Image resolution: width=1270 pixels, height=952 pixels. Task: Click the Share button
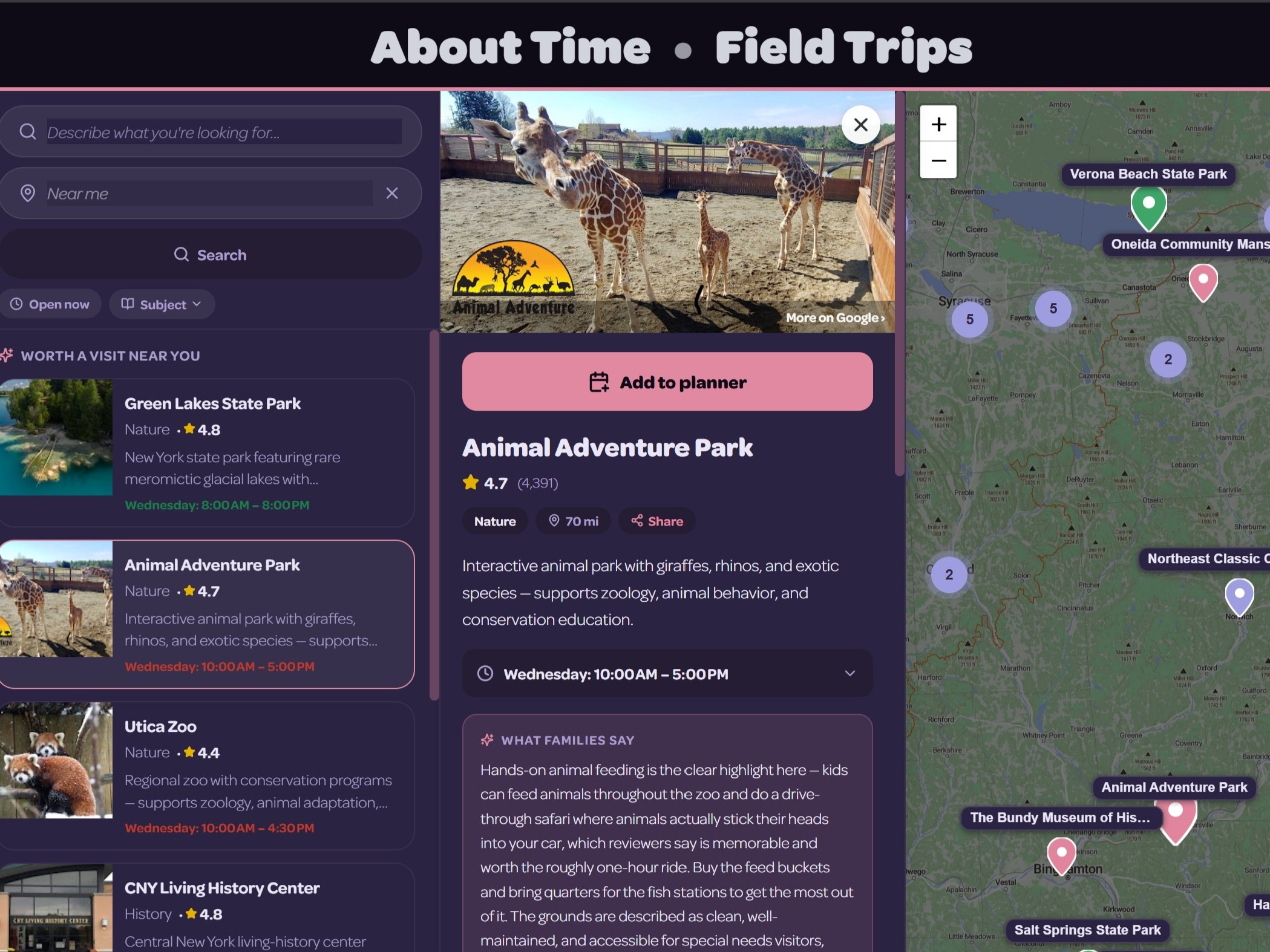point(657,521)
